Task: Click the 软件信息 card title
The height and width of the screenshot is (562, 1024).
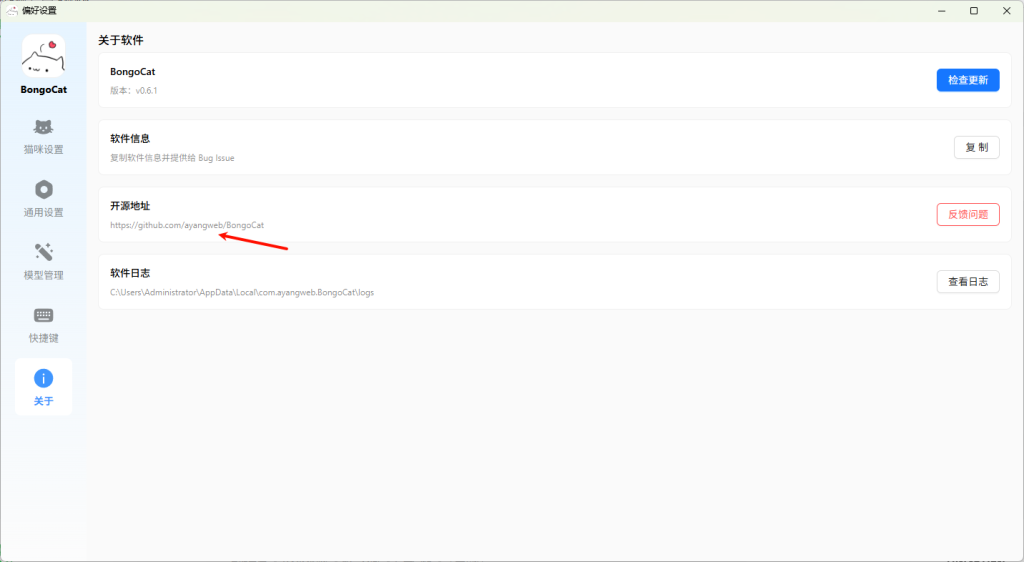Action: tap(130, 139)
